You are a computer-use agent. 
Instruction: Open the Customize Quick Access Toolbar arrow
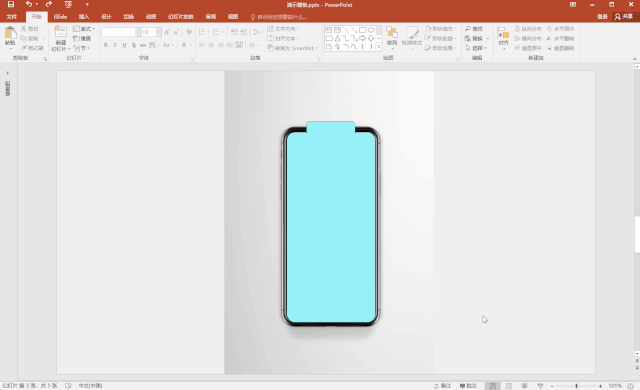click(87, 4)
